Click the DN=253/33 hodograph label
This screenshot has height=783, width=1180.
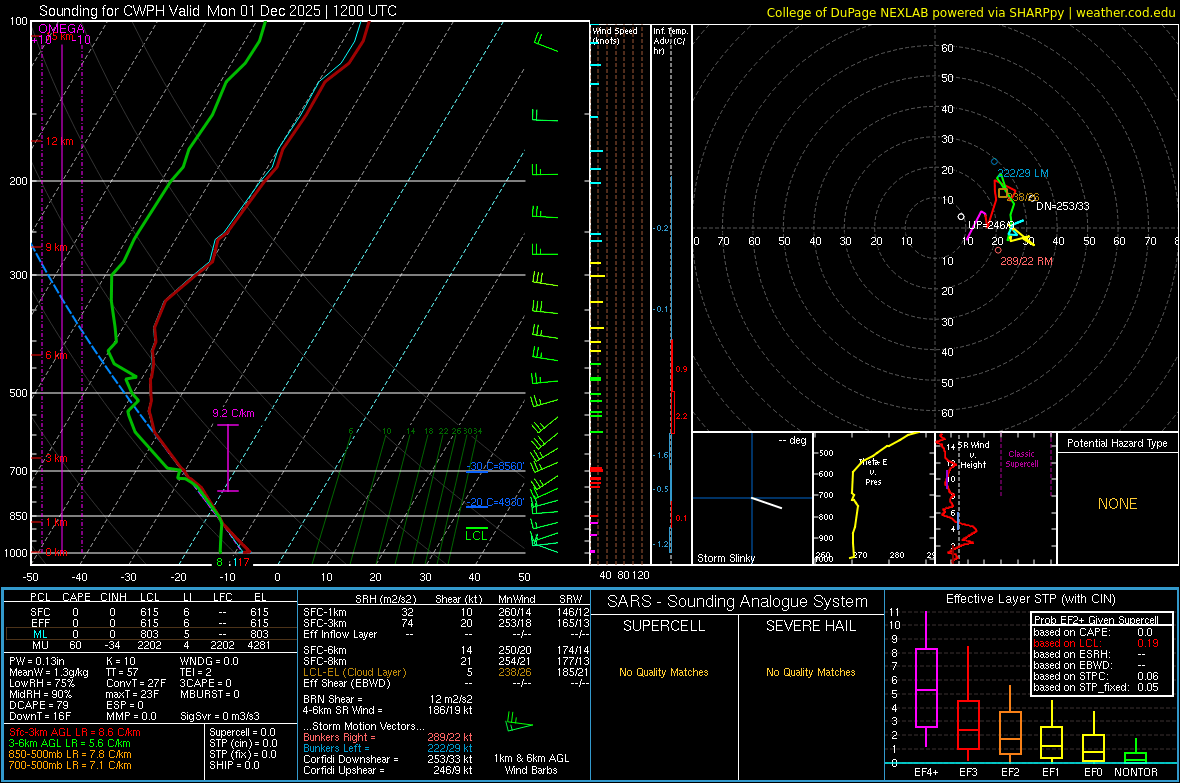point(1063,206)
